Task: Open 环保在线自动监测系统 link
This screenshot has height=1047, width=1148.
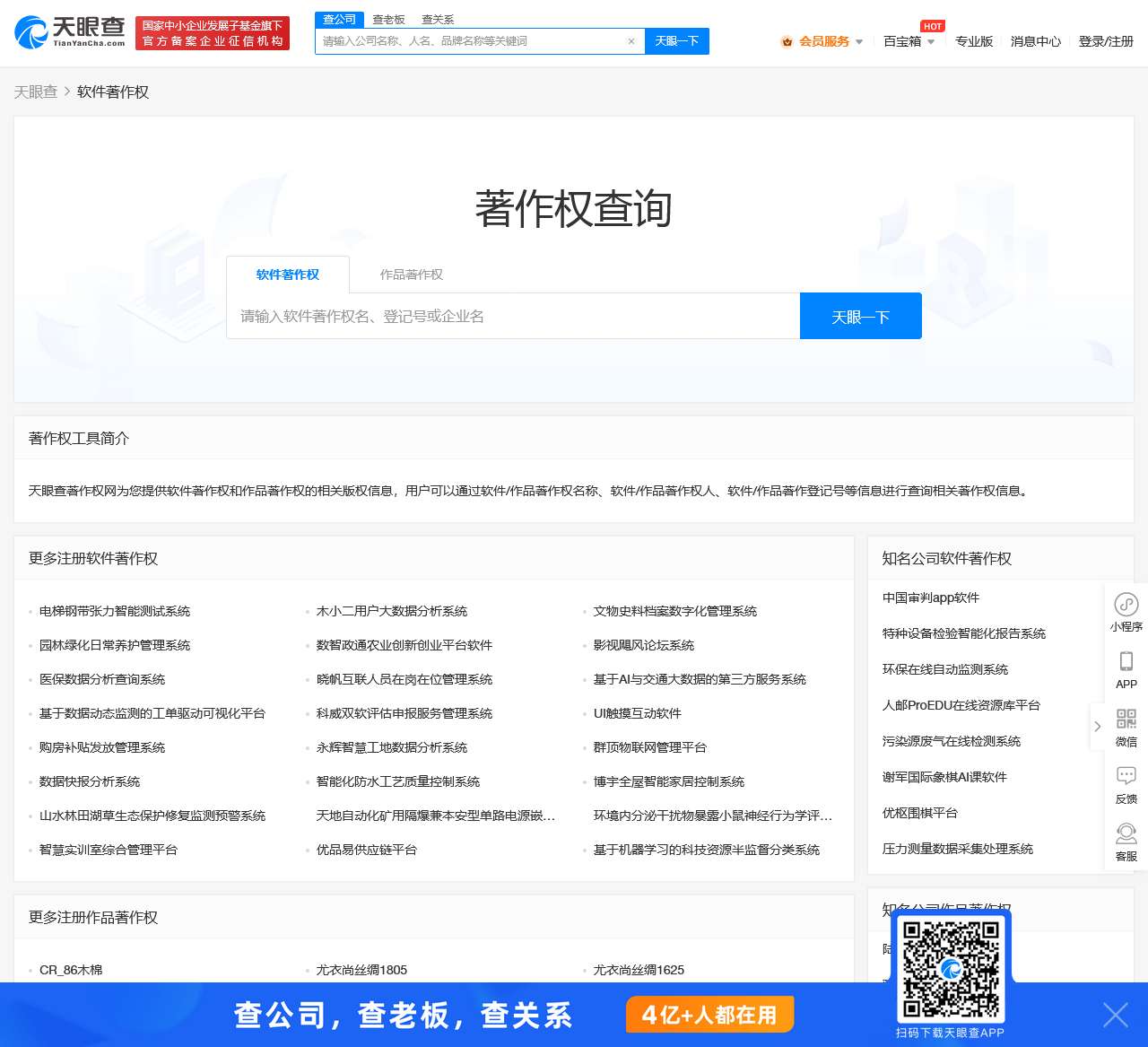Action: pyautogui.click(x=945, y=669)
